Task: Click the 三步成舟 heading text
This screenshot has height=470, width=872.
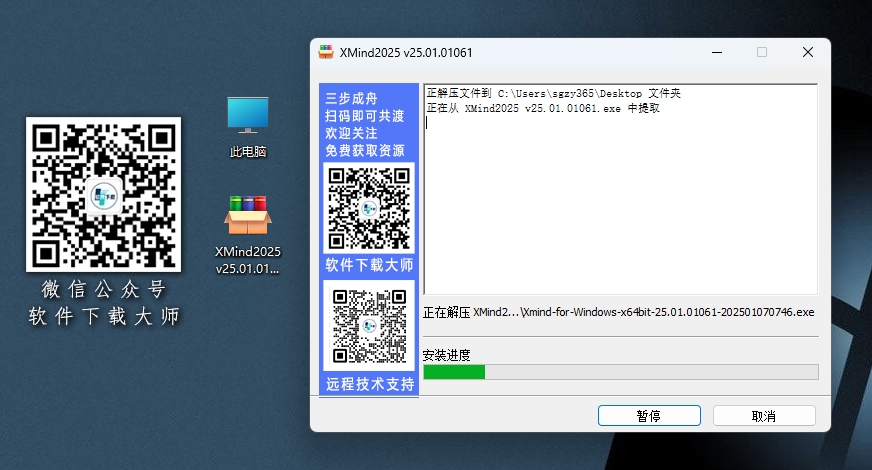Action: coord(351,98)
